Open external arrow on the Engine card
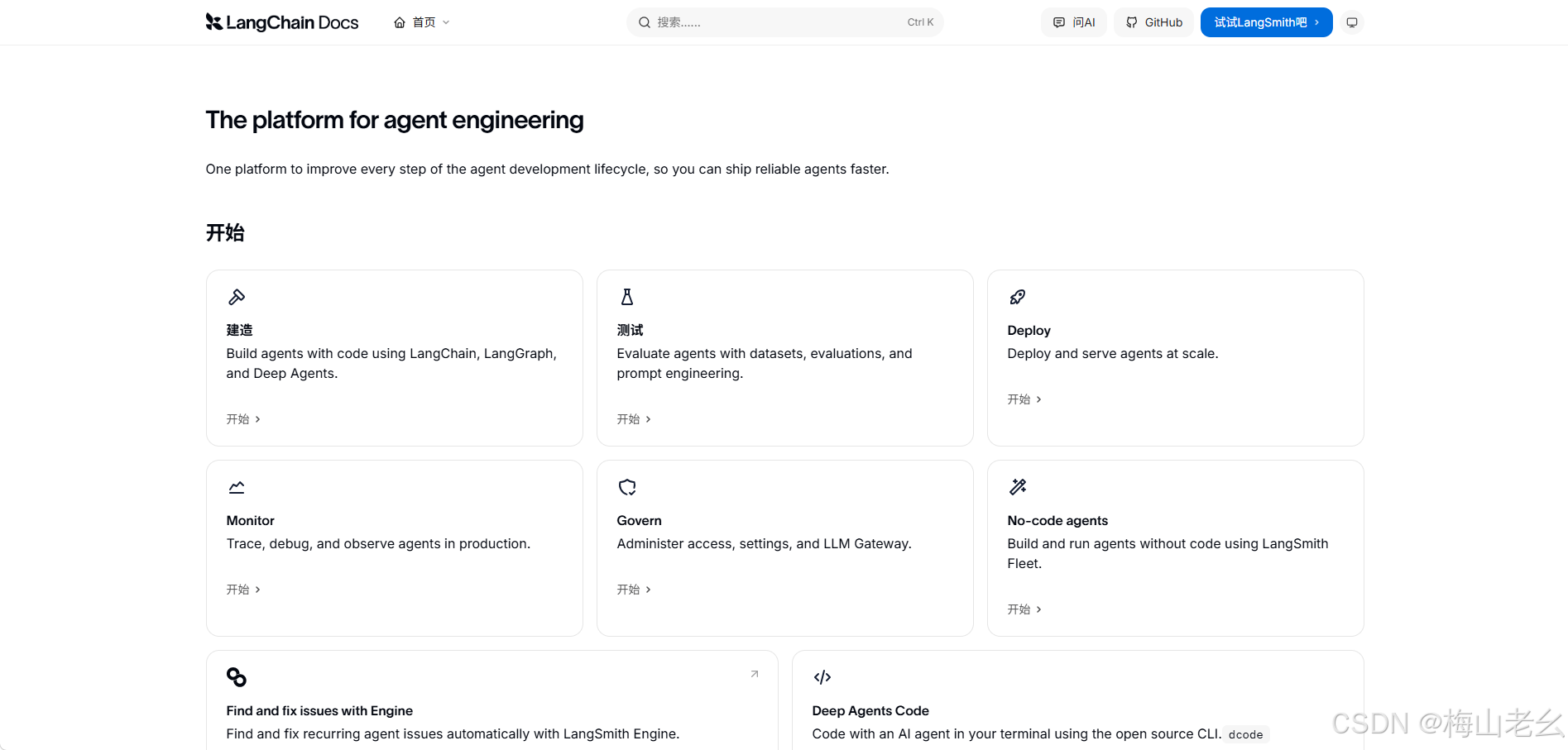The image size is (1568, 750). [755, 674]
